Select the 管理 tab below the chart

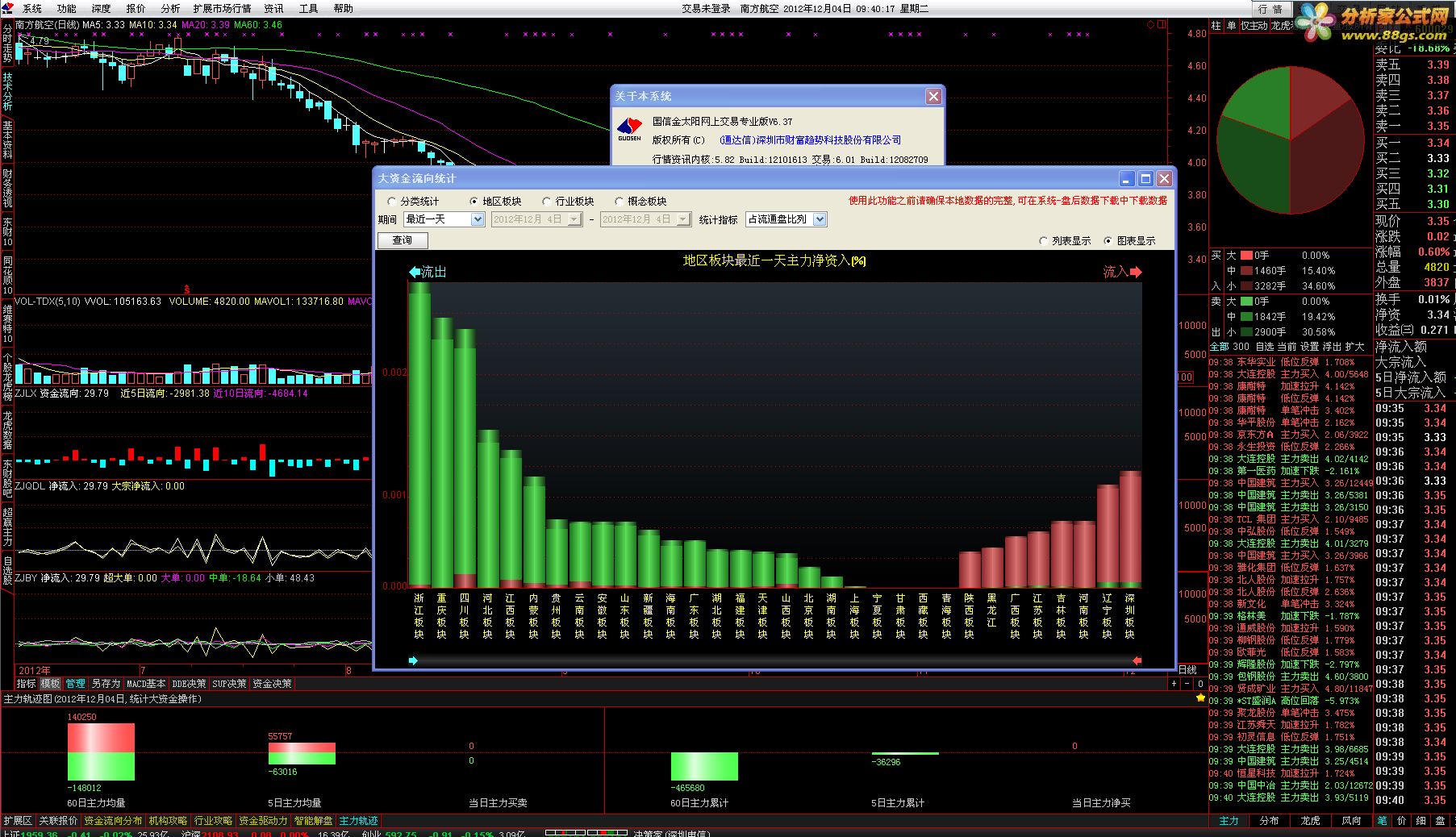coord(76,683)
